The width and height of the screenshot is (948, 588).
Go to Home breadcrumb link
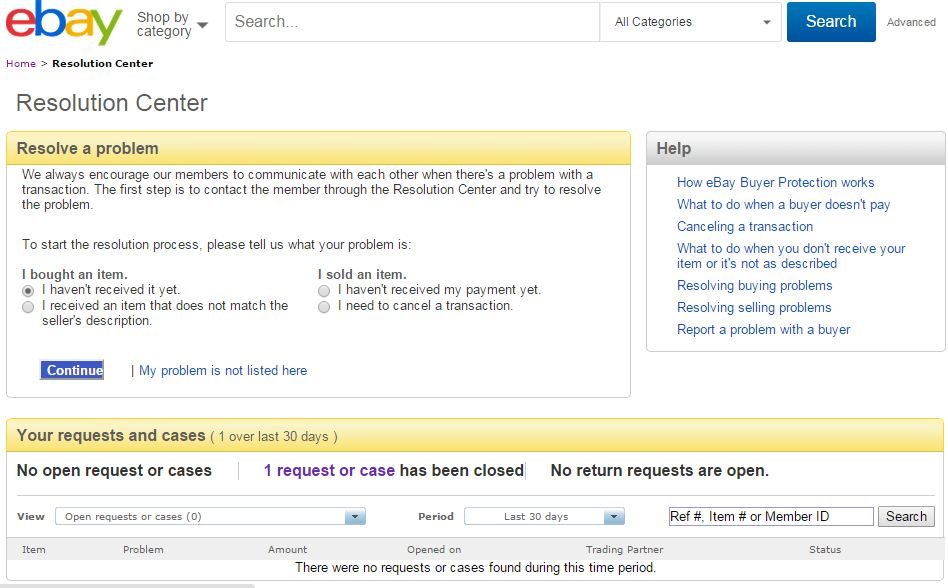21,63
